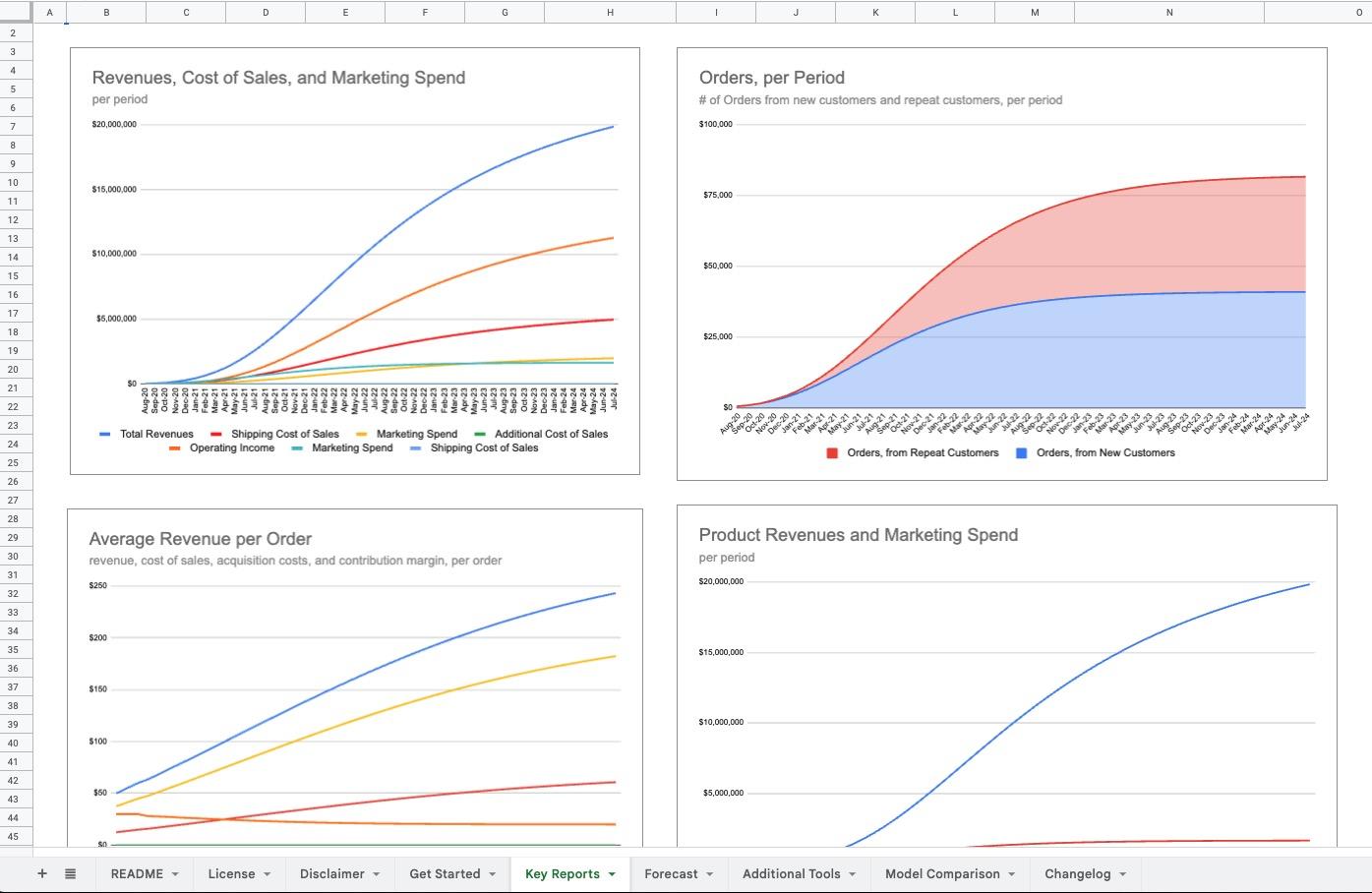The width and height of the screenshot is (1372, 893).
Task: Add a new sheet using the plus icon
Action: [x=42, y=873]
